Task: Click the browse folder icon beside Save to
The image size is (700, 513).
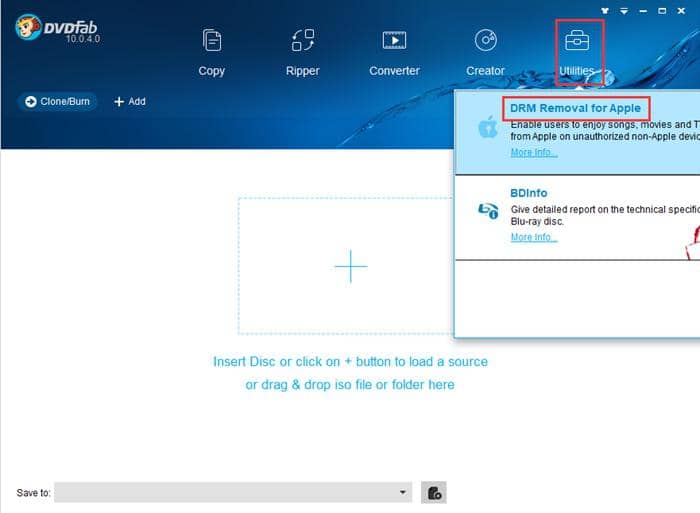Action: coord(434,492)
